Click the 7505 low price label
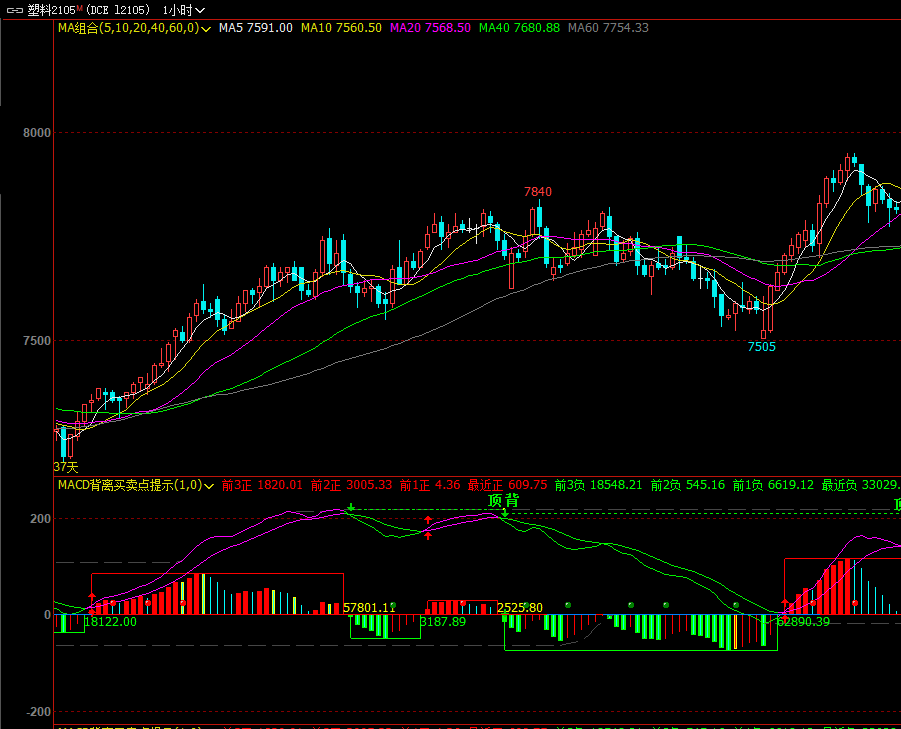The image size is (901, 729). [762, 347]
